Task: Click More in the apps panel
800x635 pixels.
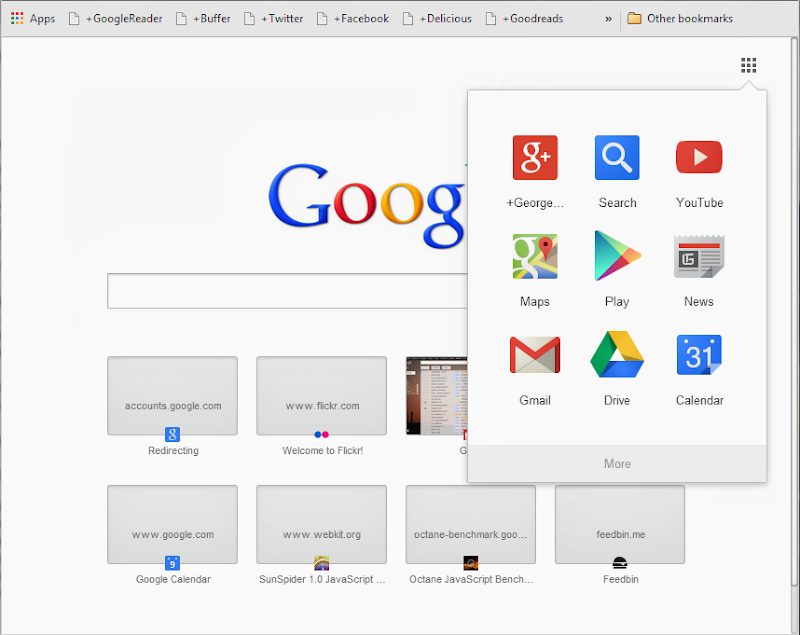Action: coord(617,464)
